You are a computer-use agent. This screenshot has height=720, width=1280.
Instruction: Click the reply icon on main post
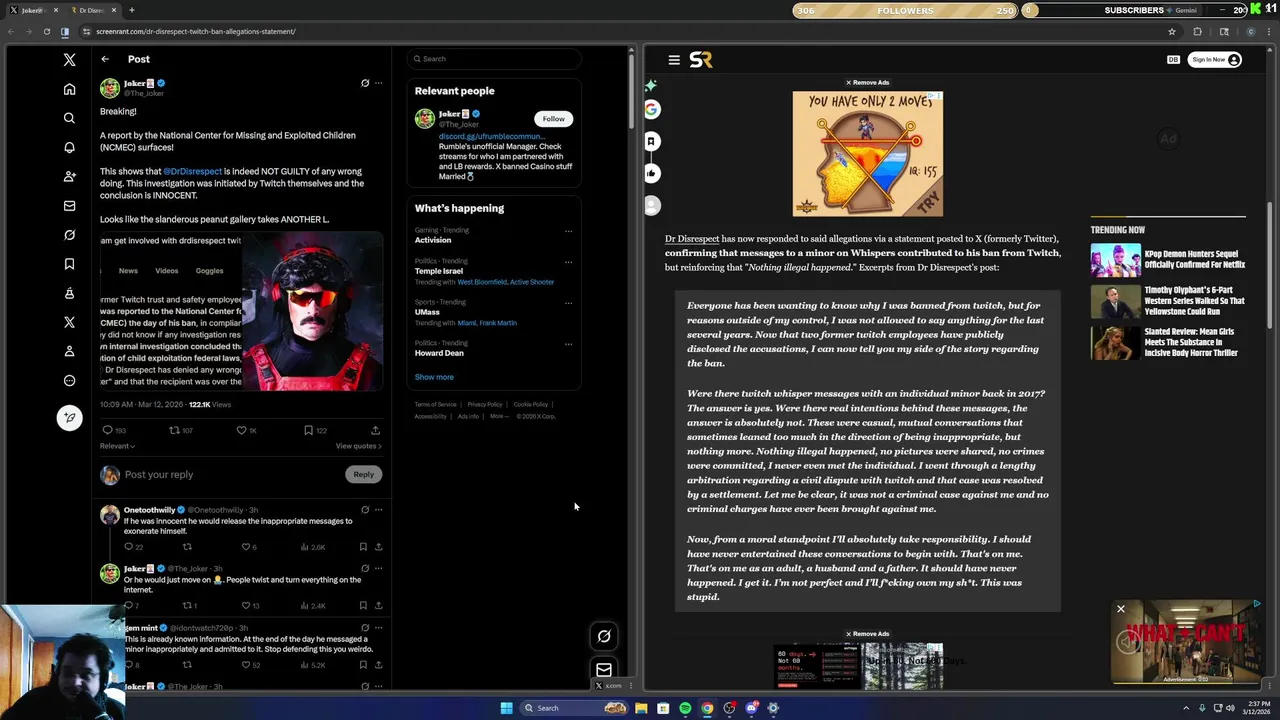[x=108, y=430]
